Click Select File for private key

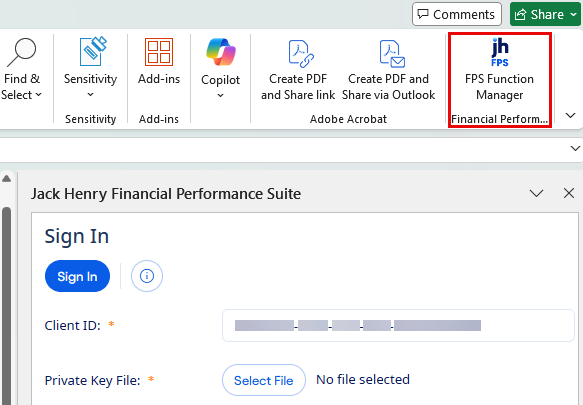[264, 380]
